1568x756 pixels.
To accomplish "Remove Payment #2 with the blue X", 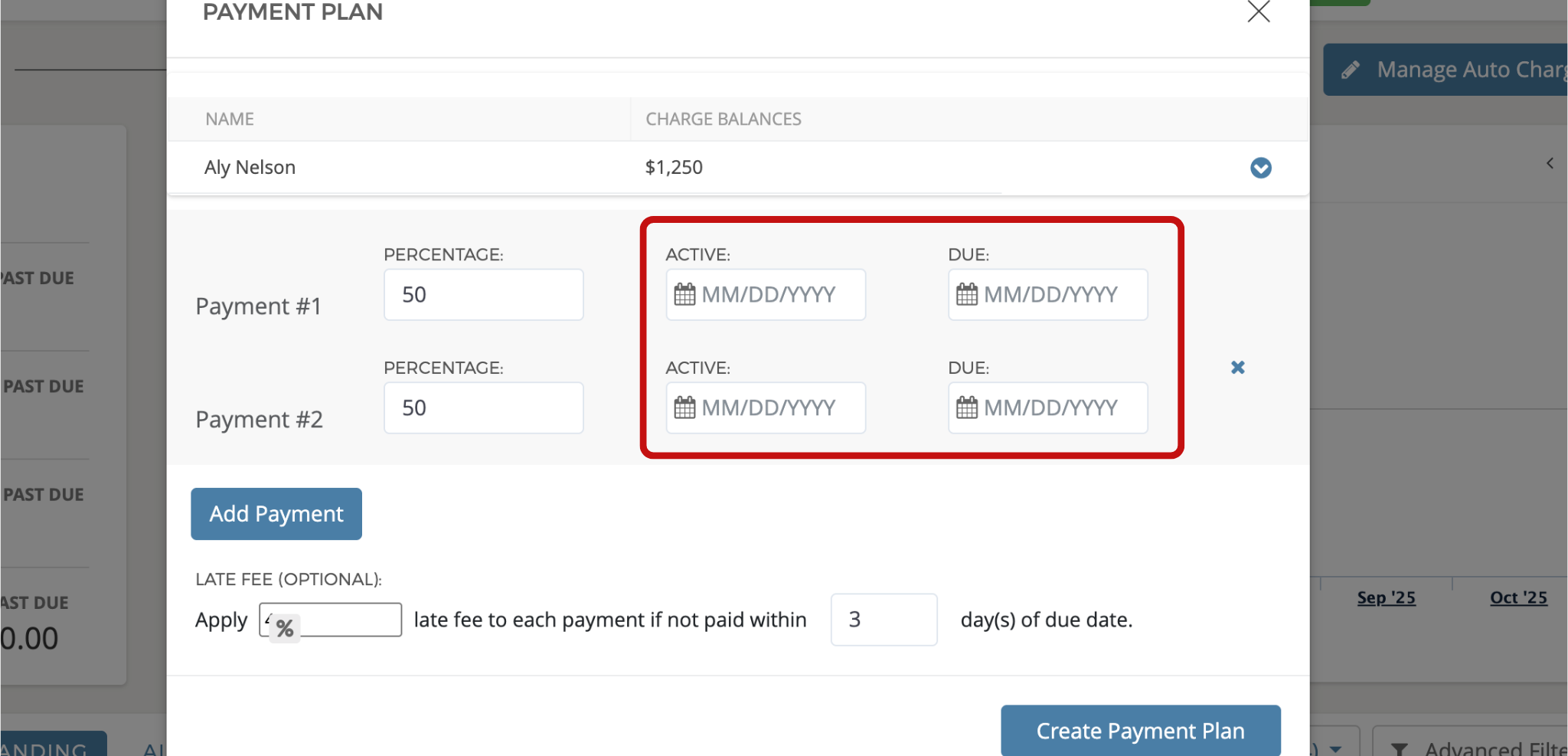I will coord(1237,368).
